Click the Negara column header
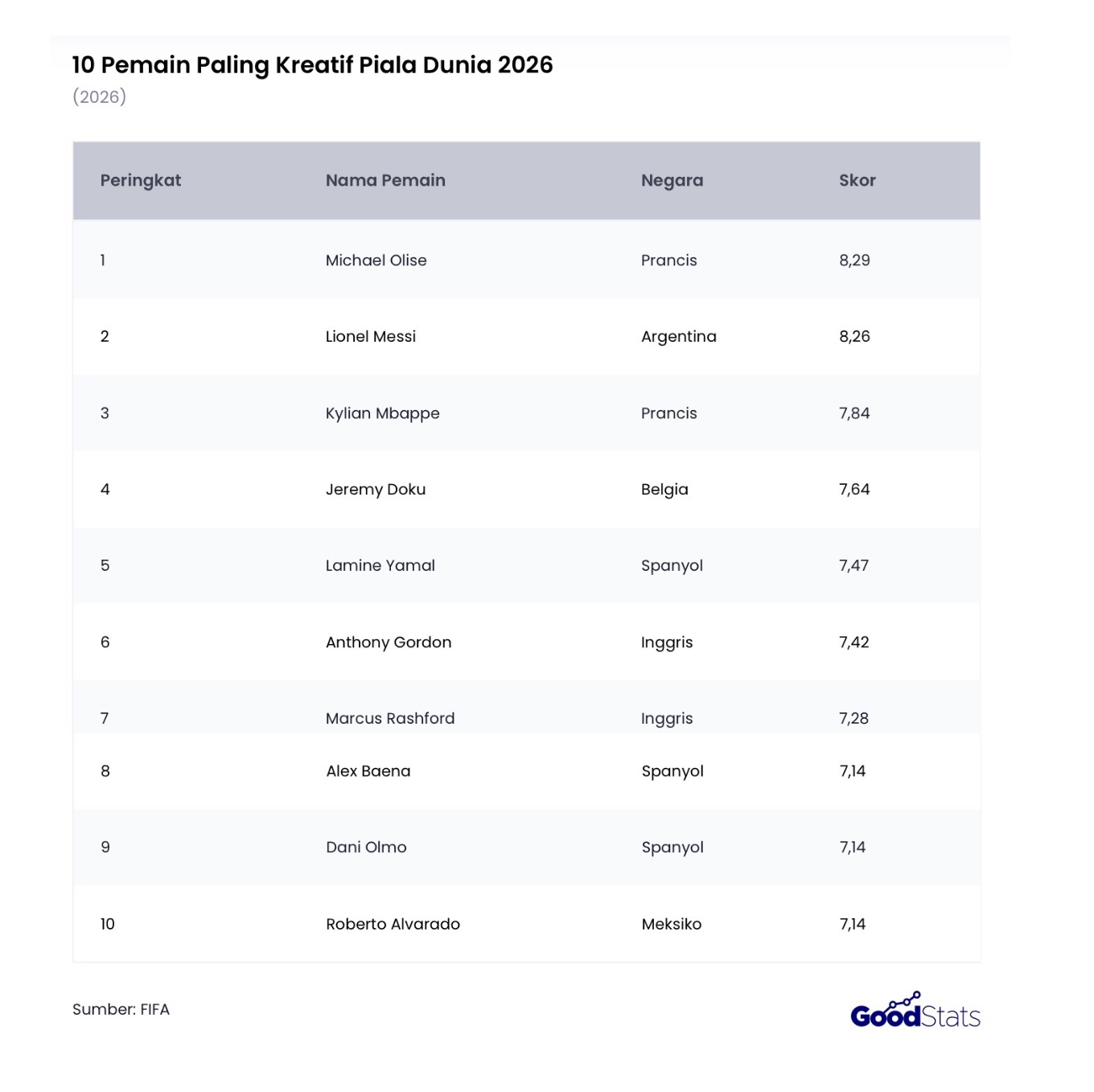The width and height of the screenshot is (1094, 1092). 672,180
